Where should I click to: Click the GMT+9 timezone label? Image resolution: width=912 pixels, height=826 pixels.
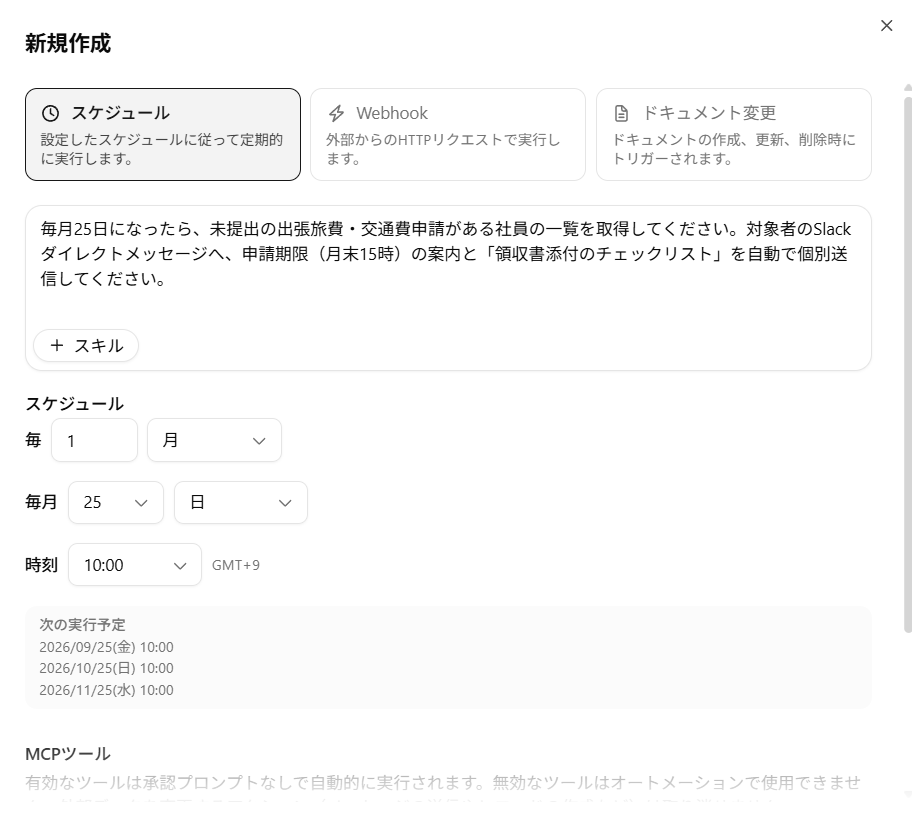coord(236,565)
